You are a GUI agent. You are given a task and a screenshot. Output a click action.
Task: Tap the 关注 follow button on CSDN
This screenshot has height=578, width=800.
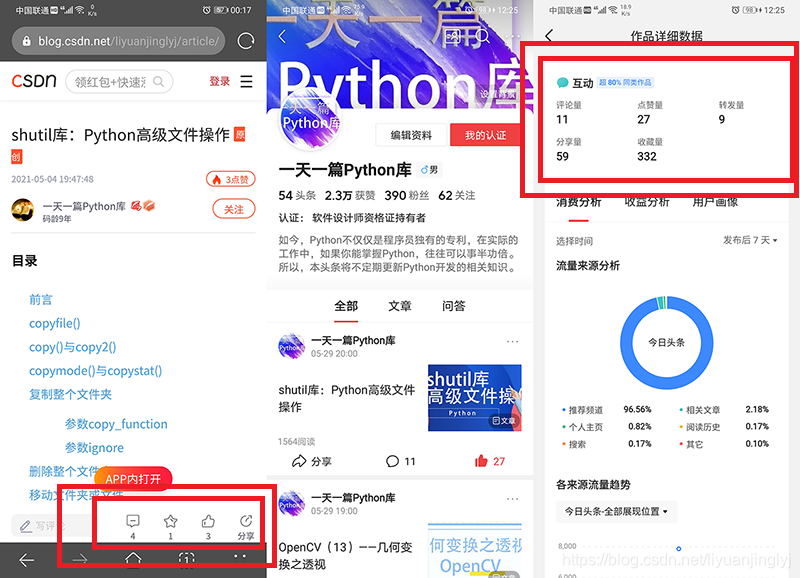click(x=234, y=209)
